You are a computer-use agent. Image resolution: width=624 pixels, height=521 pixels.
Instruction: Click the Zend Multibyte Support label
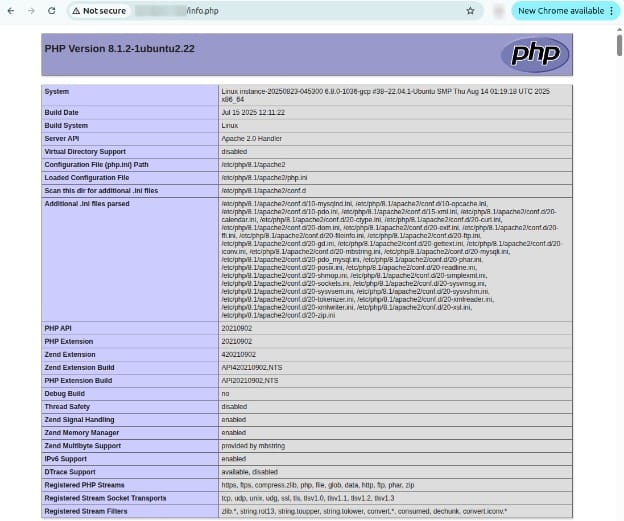tap(83, 446)
